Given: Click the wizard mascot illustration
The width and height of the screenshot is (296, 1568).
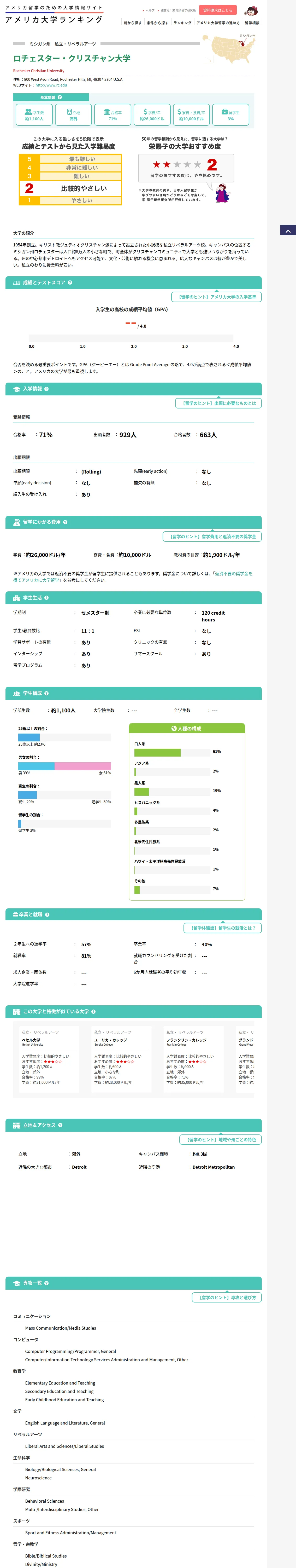Looking at the screenshot, I should (x=222, y=193).
